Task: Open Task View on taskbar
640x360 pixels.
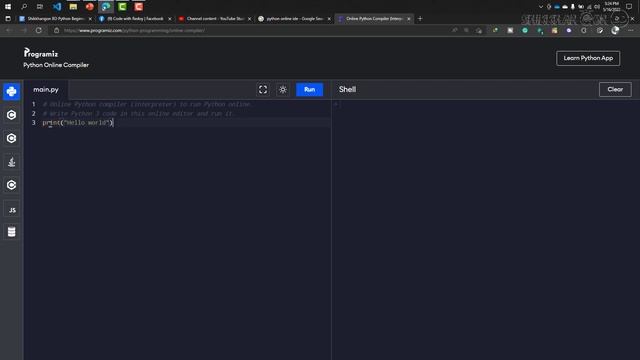Action: tap(40, 7)
